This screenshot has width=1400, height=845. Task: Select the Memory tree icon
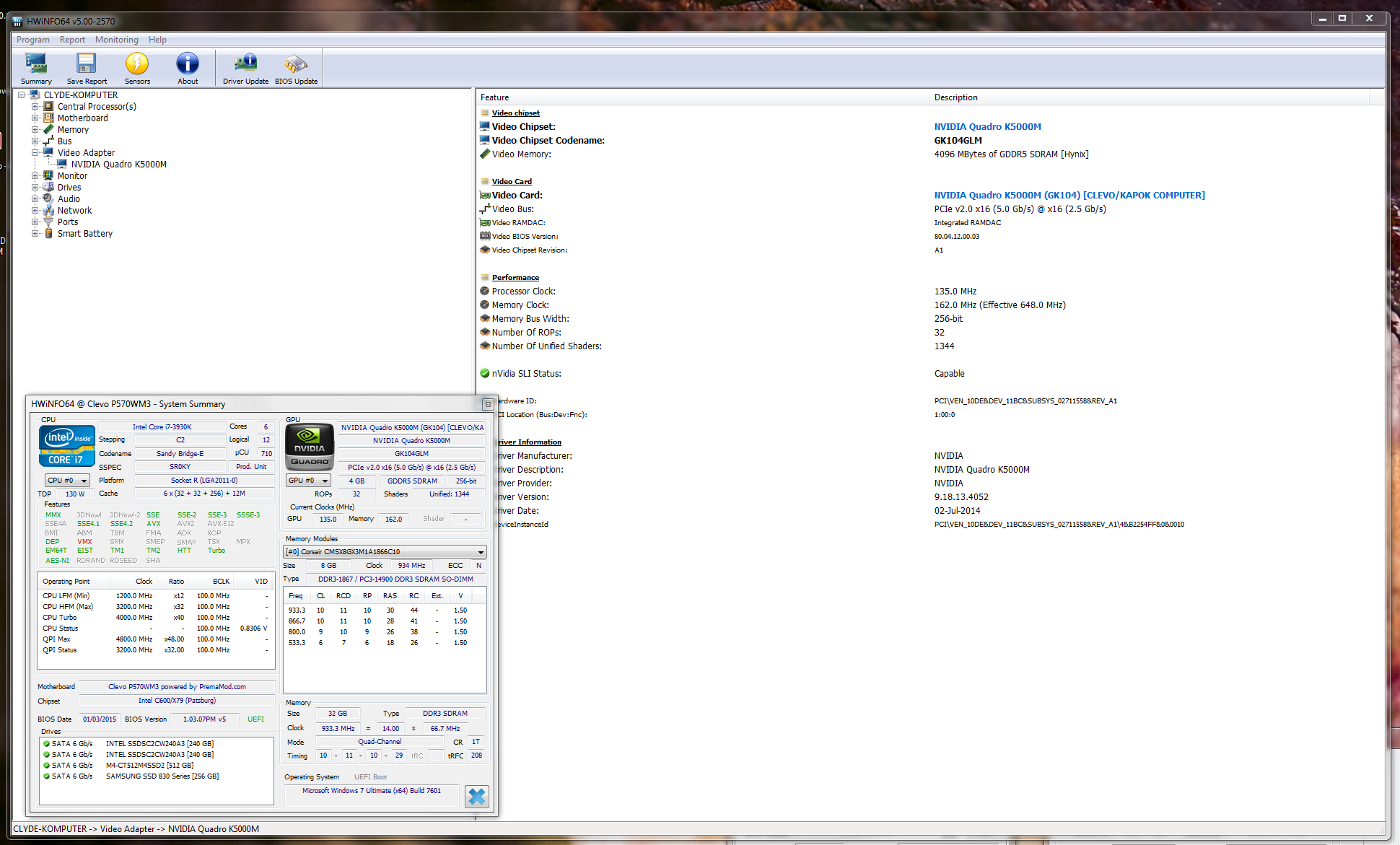(x=48, y=129)
